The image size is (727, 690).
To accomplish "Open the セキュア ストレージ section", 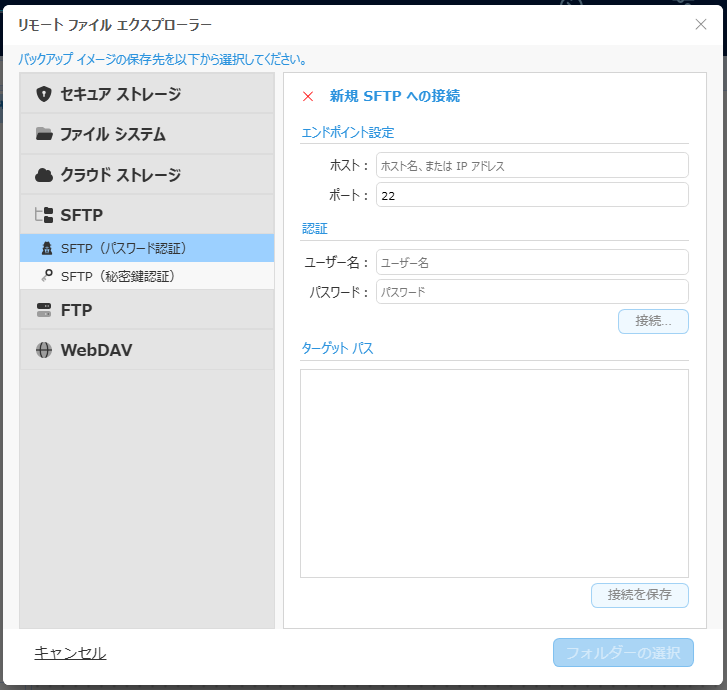I will 147,94.
